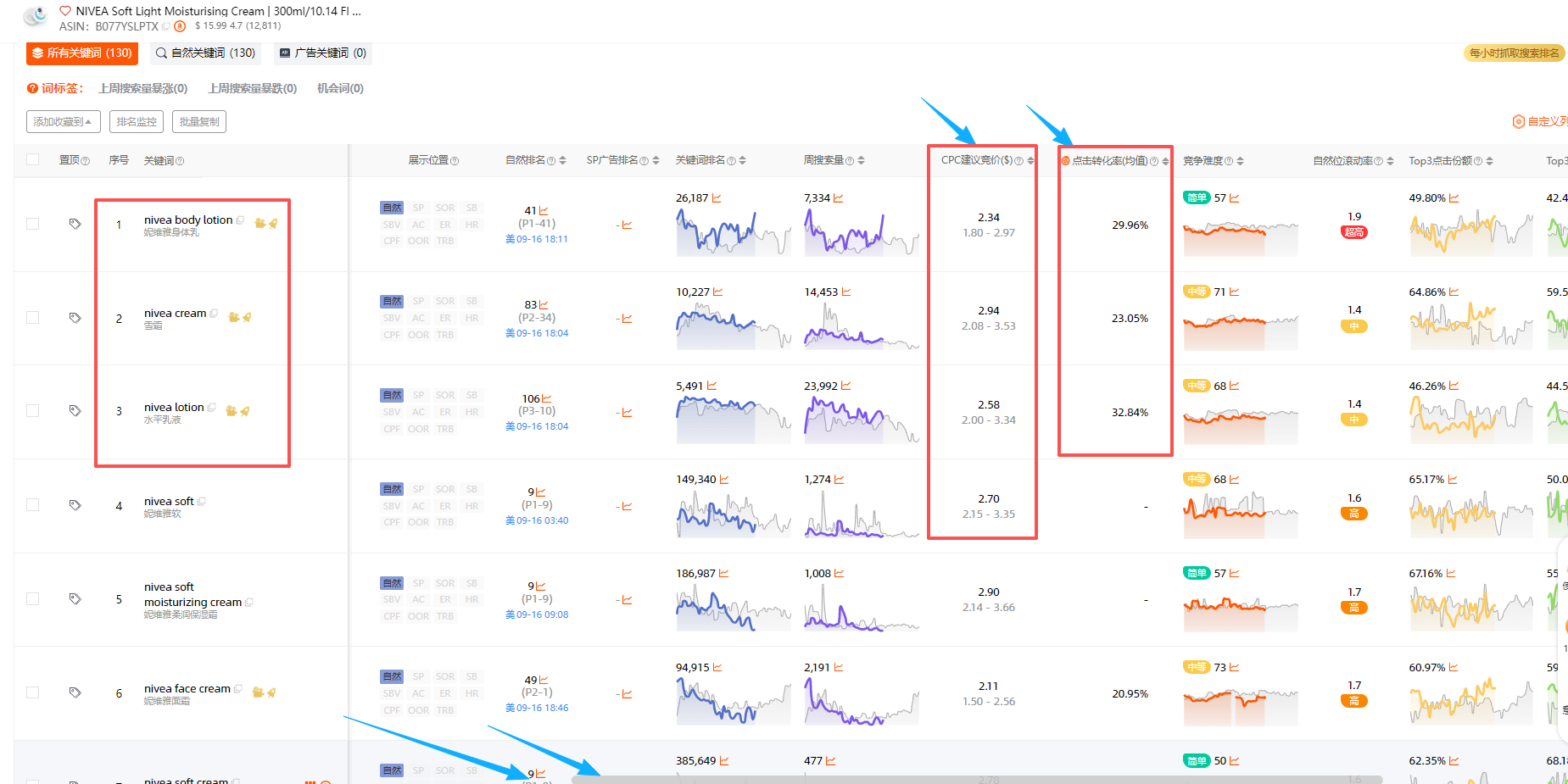This screenshot has width=1568, height=784.
Task: Open 自定义列 column settings
Action: coord(1540,122)
